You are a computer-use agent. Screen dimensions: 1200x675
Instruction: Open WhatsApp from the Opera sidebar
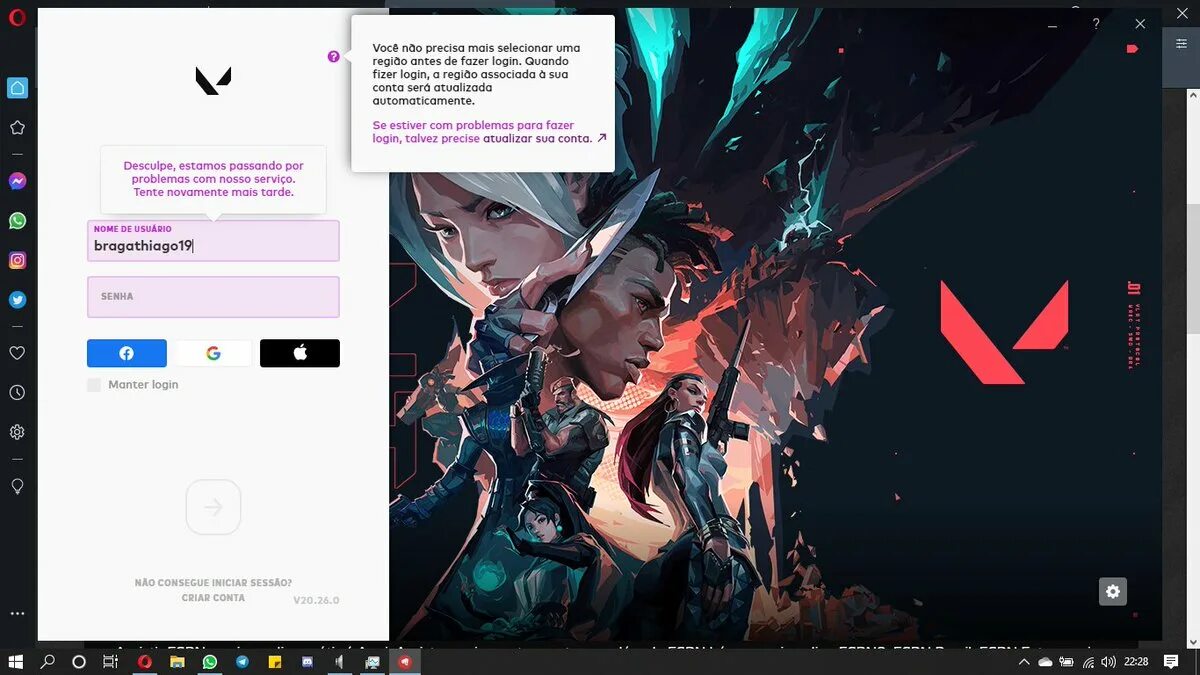point(16,220)
